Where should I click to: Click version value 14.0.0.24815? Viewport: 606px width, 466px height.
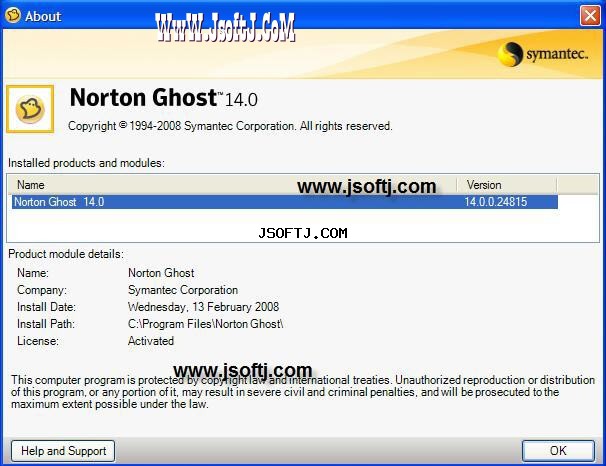(x=495, y=202)
